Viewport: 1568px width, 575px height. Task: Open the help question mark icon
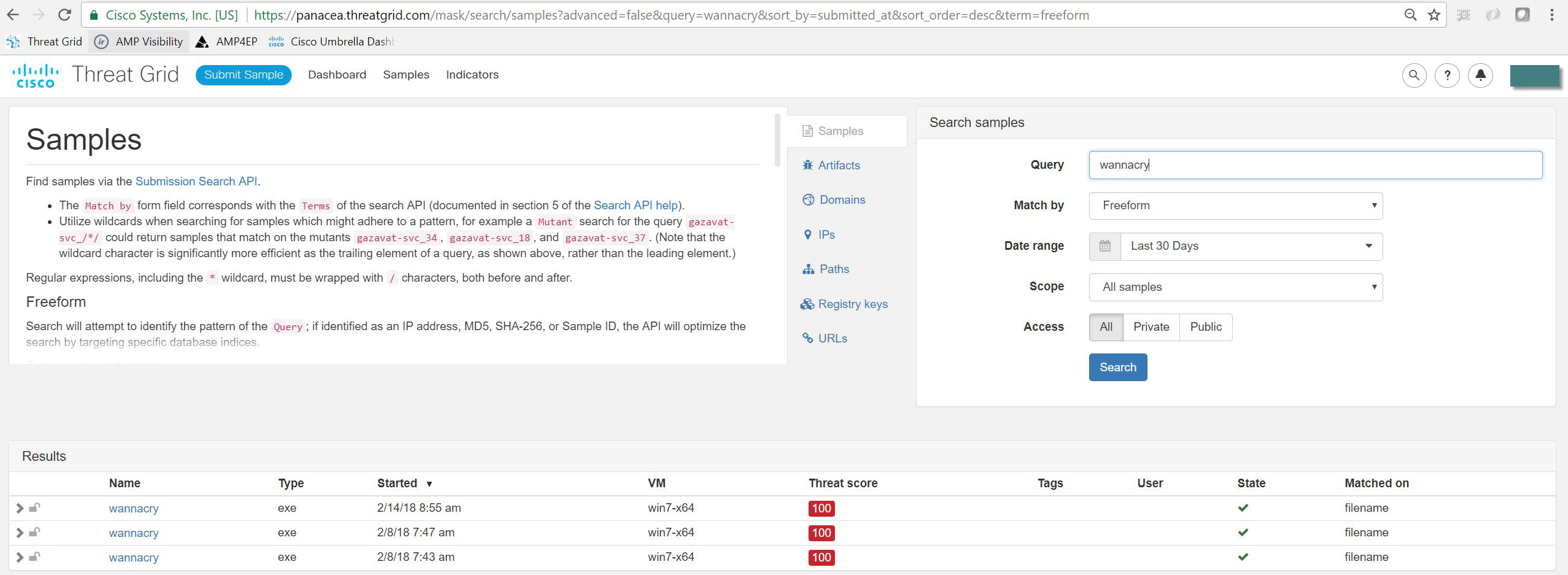point(1447,75)
